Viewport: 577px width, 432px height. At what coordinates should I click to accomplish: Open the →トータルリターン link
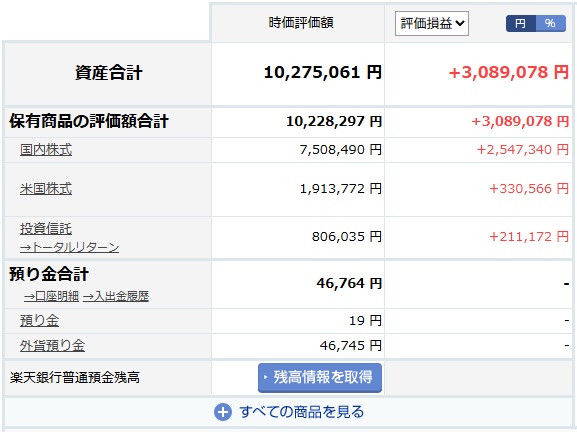(x=70, y=247)
